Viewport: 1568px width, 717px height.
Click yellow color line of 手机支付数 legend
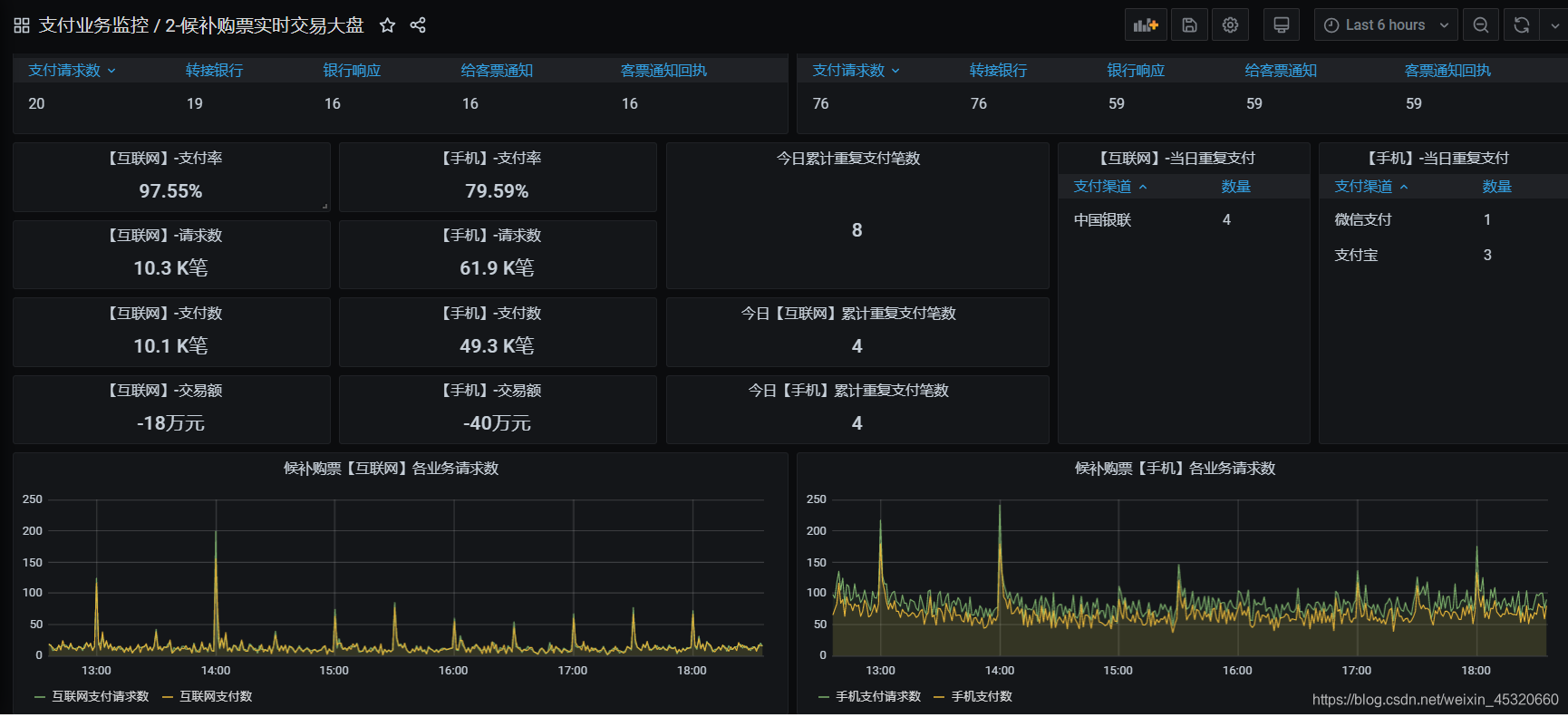pos(939,697)
